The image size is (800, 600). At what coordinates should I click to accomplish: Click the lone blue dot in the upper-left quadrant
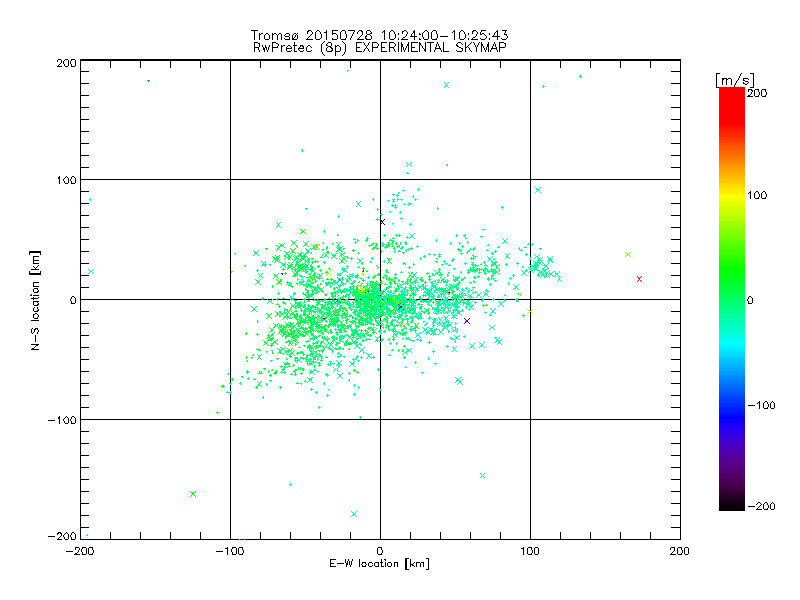(148, 81)
